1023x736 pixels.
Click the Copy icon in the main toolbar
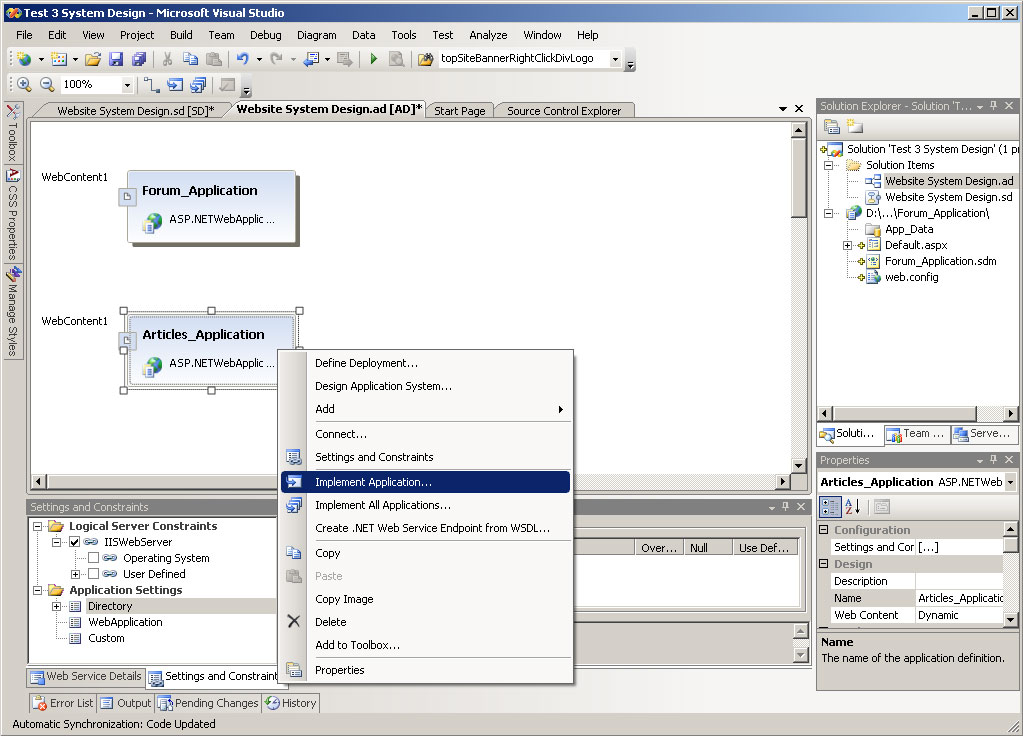coord(191,59)
